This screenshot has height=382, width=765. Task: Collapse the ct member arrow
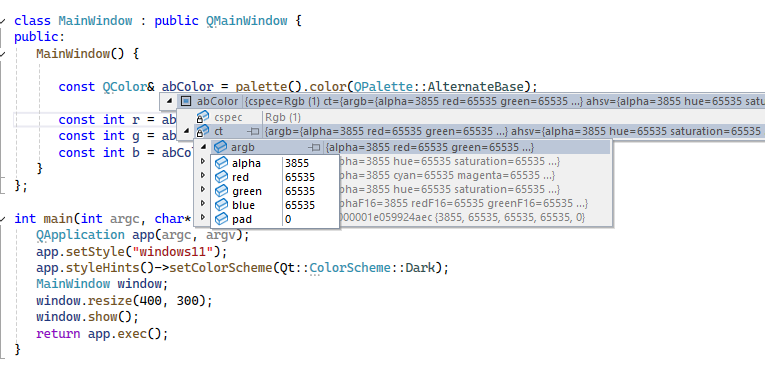[186, 131]
